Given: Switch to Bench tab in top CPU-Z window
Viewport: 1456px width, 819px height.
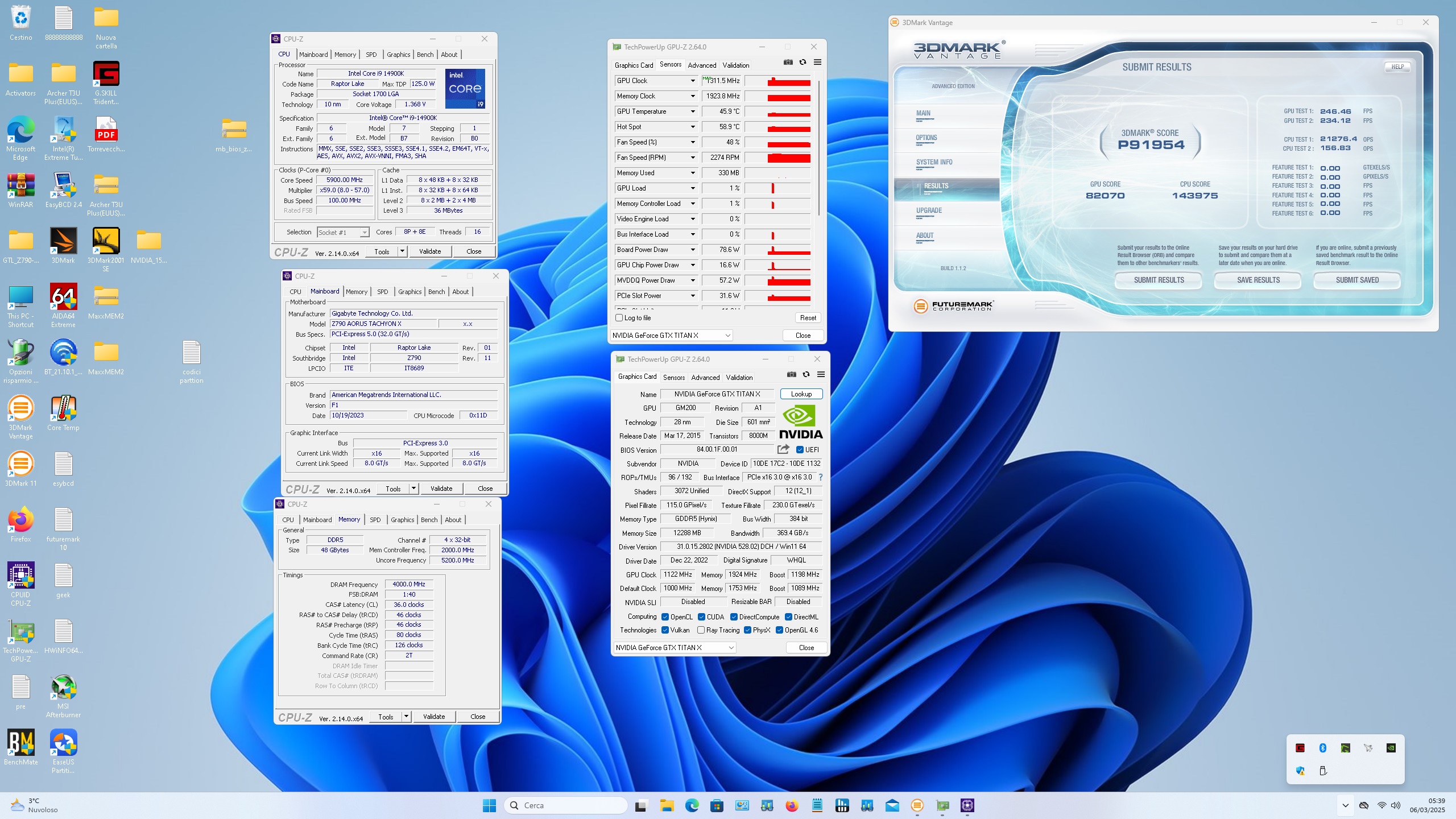Looking at the screenshot, I should 425,55.
